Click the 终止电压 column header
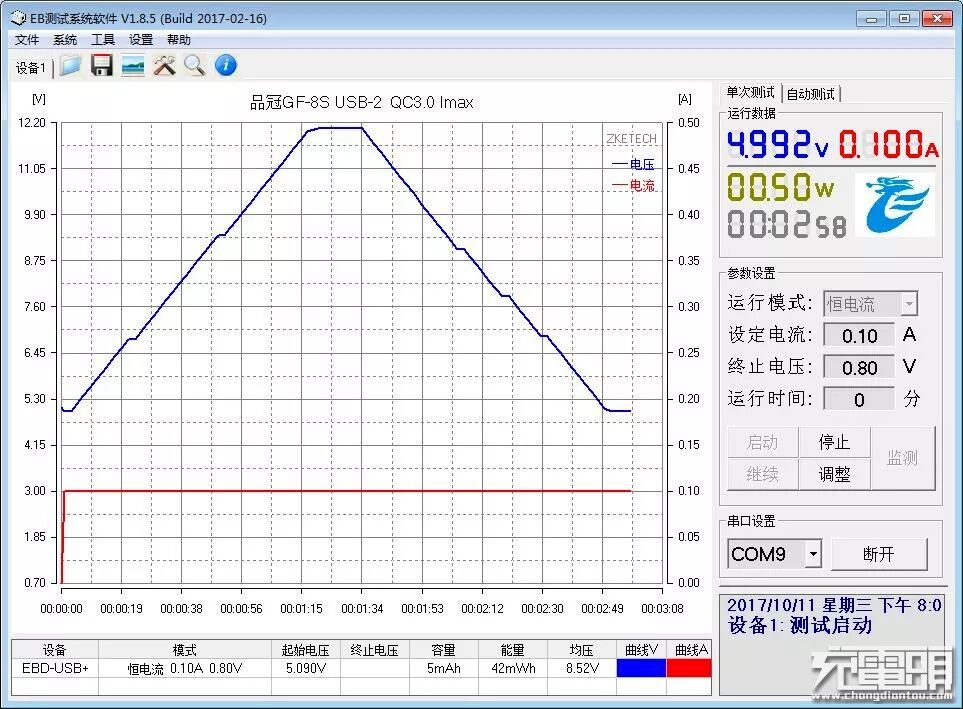 click(x=375, y=650)
